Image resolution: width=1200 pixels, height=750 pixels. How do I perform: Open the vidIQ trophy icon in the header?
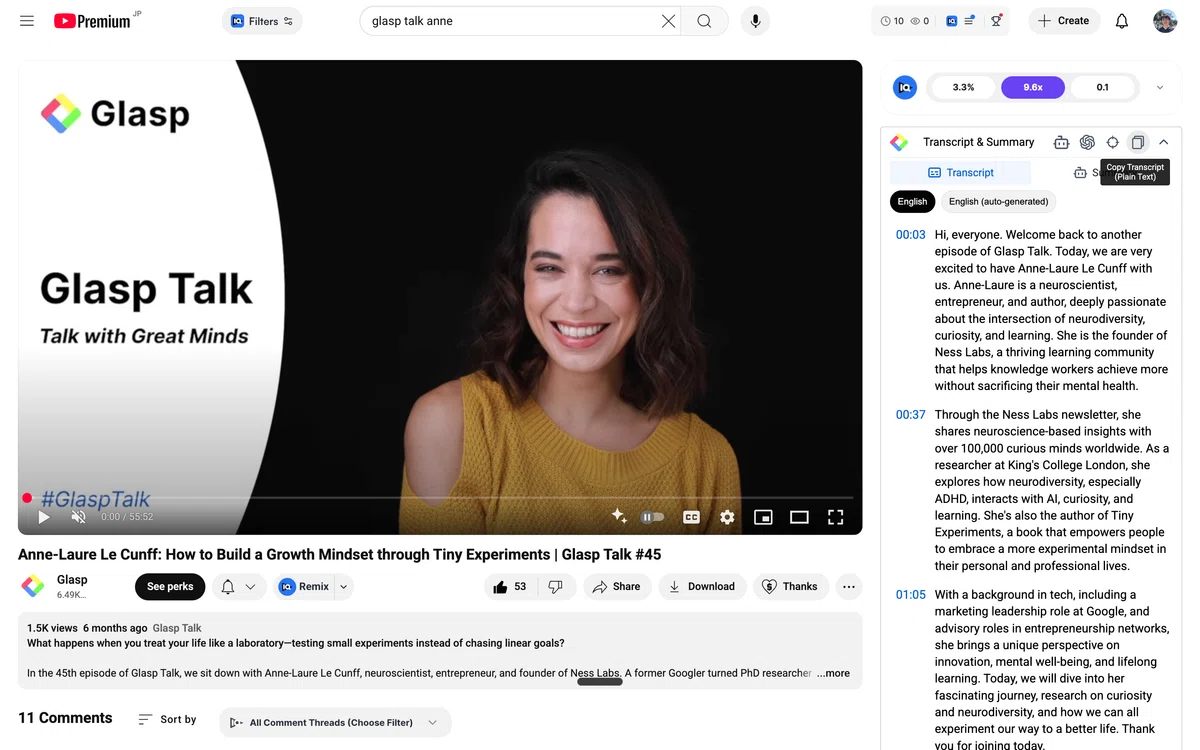click(x=996, y=21)
